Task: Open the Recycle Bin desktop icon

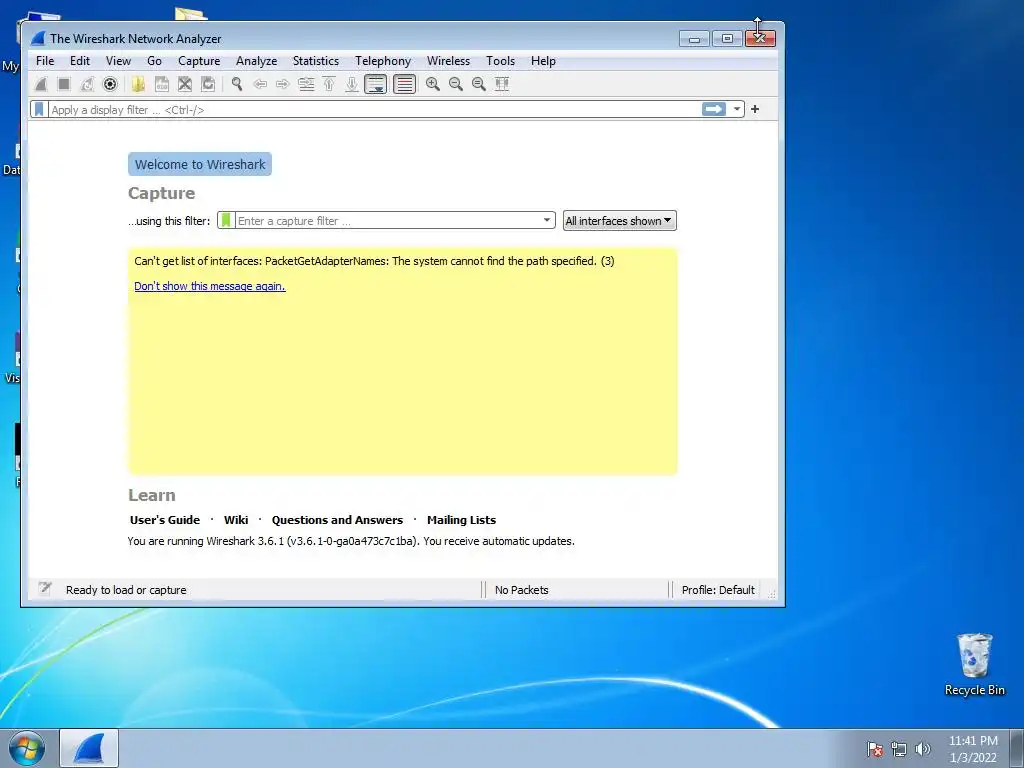Action: click(974, 665)
